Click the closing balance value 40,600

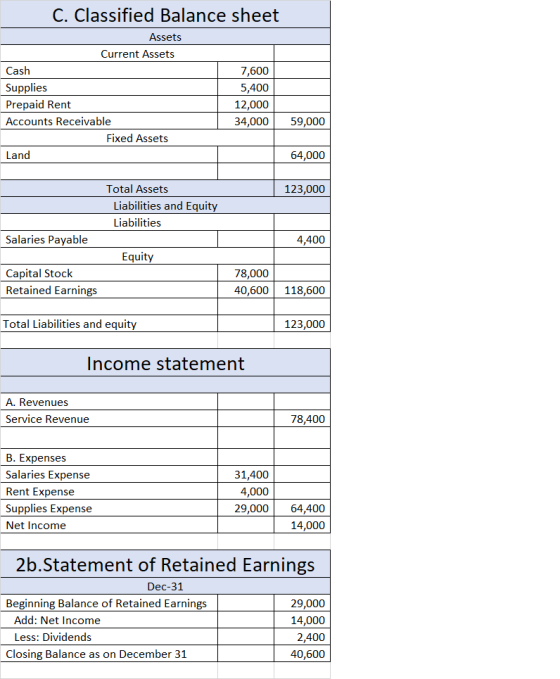coord(302,654)
